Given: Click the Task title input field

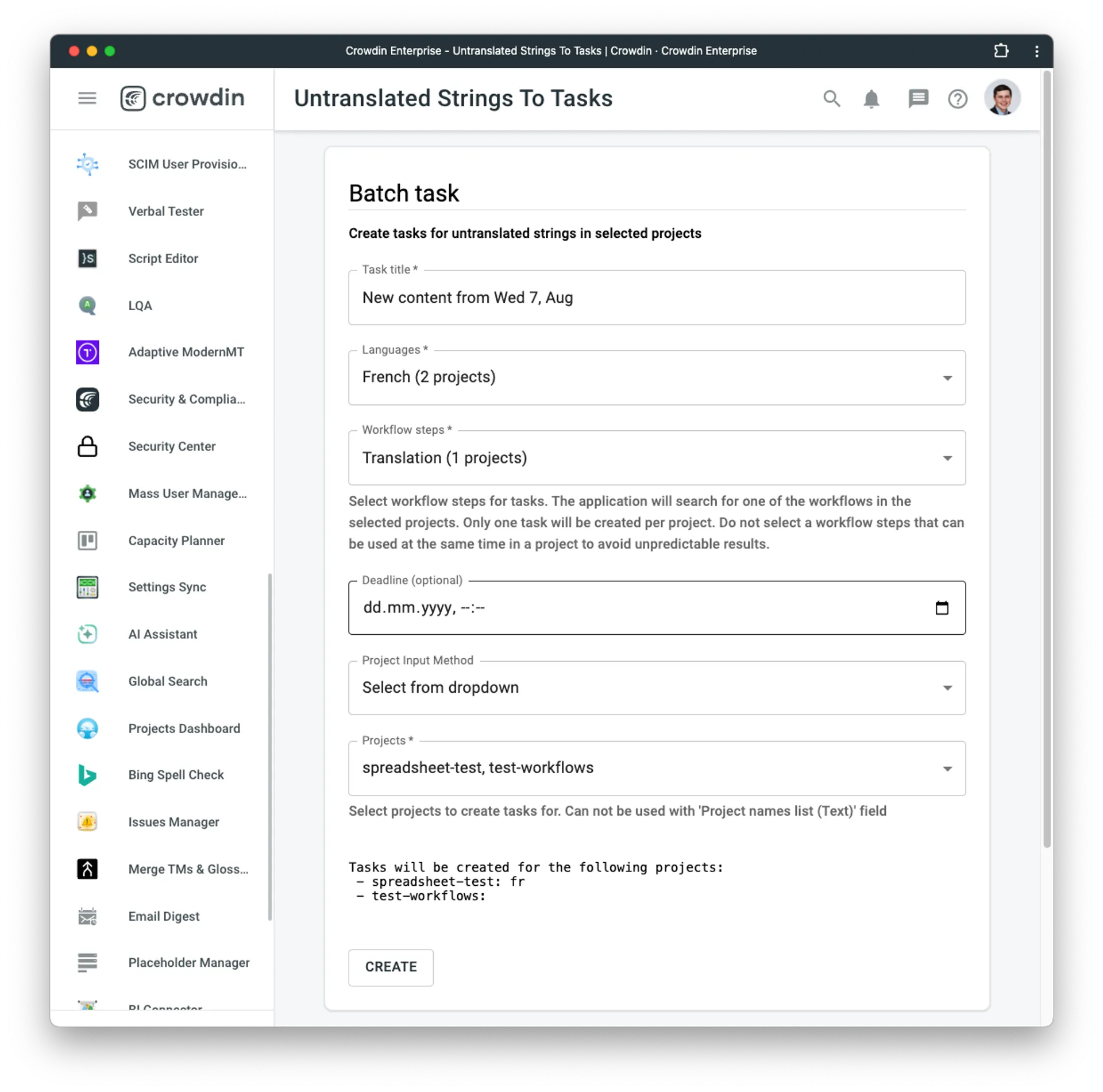Looking at the screenshot, I should point(657,297).
